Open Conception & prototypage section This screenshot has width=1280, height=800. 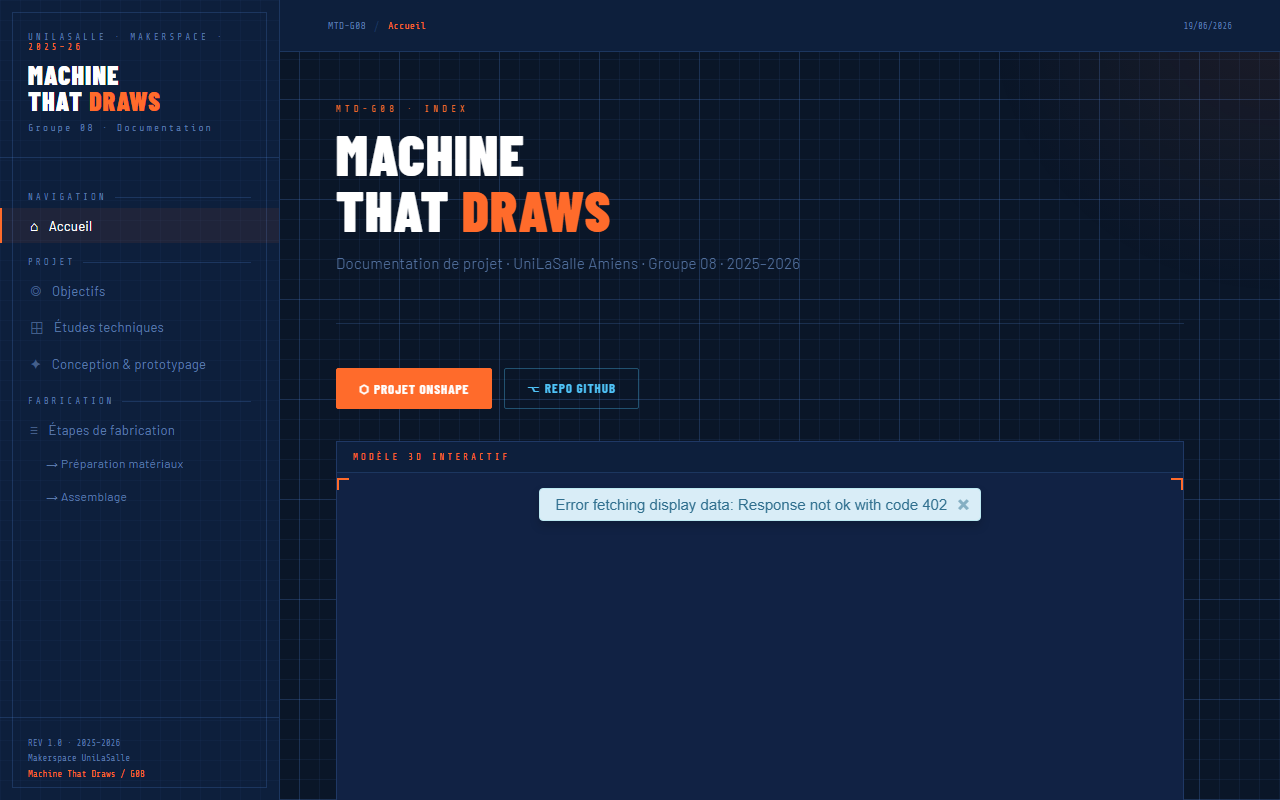coord(140,364)
